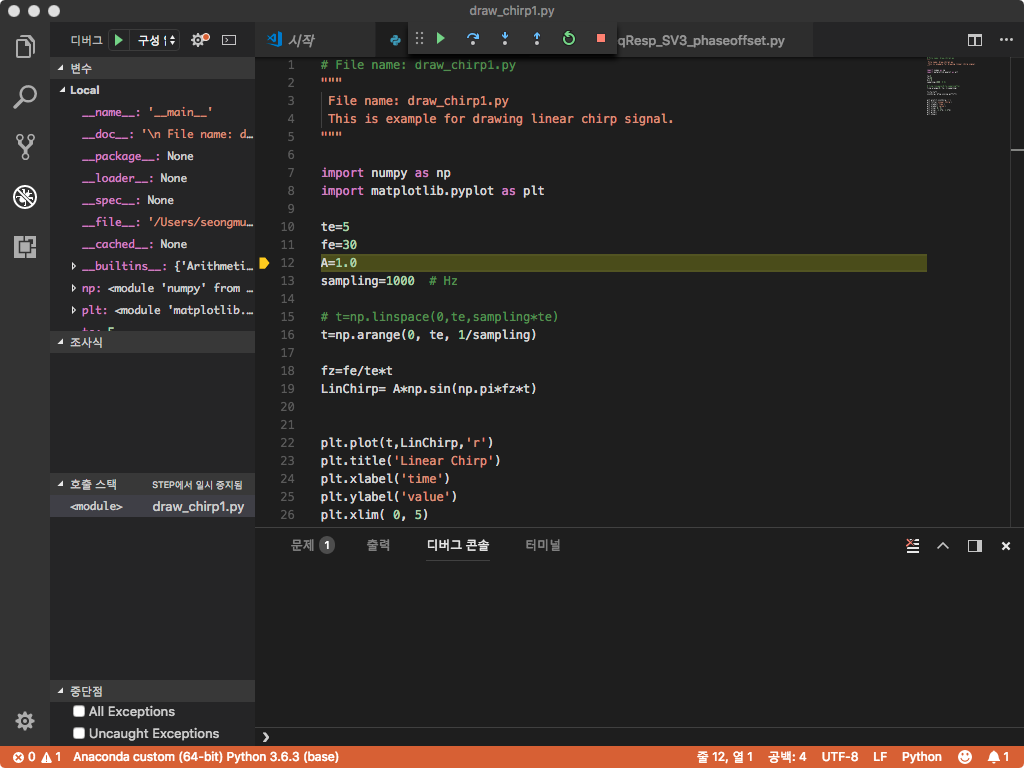The width and height of the screenshot is (1024, 768).
Task: Open the Extensions view icon
Action: click(25, 247)
